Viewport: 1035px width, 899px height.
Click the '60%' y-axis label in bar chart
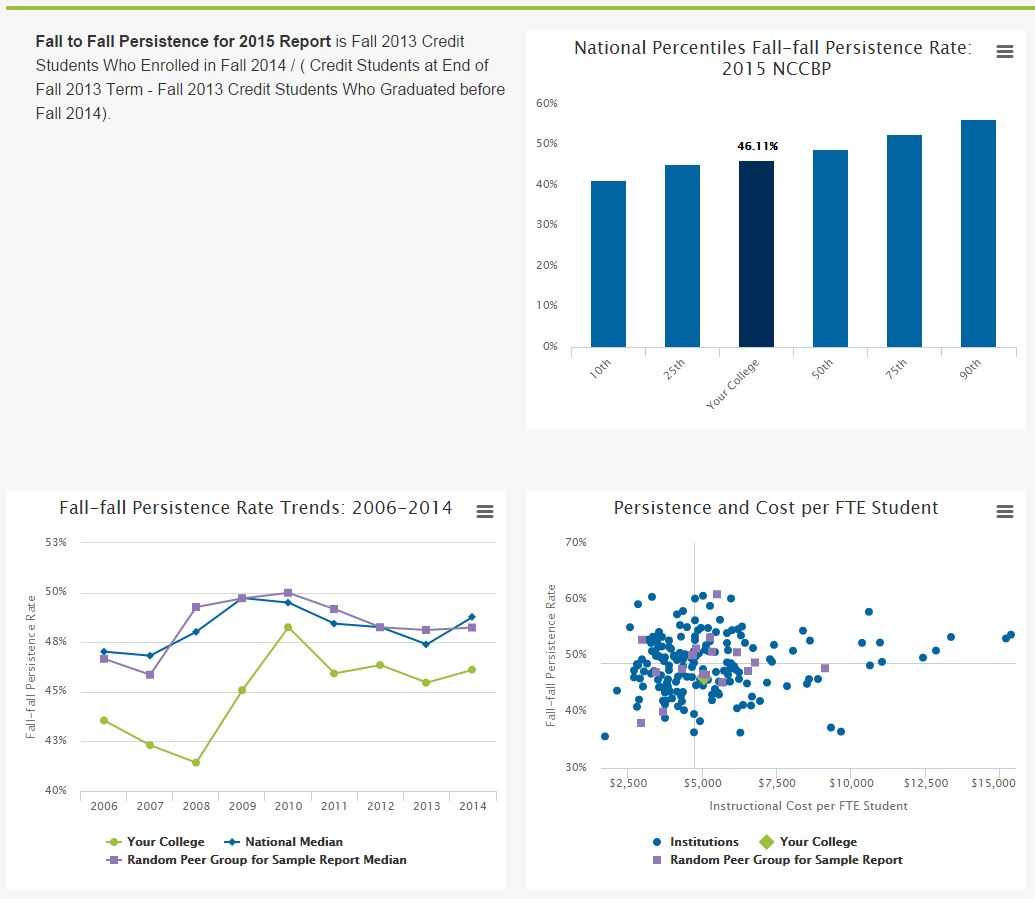(547, 103)
